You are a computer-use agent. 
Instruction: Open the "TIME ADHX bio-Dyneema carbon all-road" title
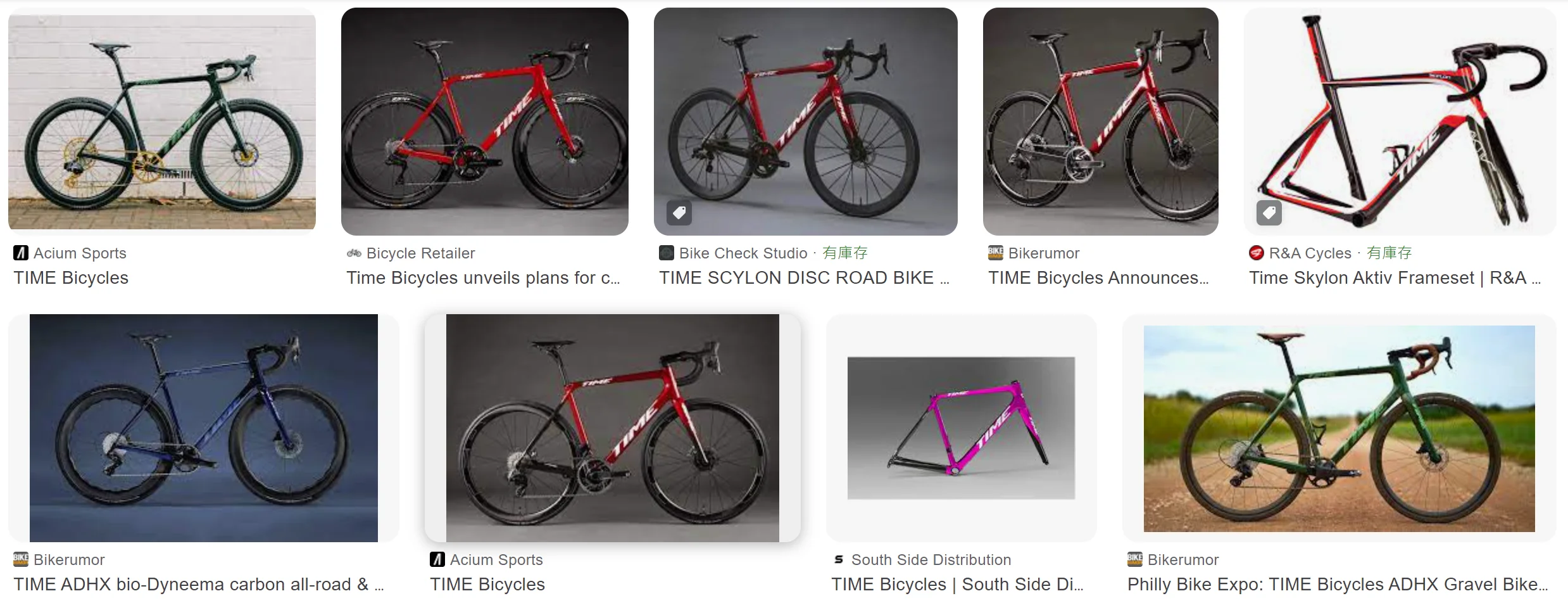pos(198,585)
